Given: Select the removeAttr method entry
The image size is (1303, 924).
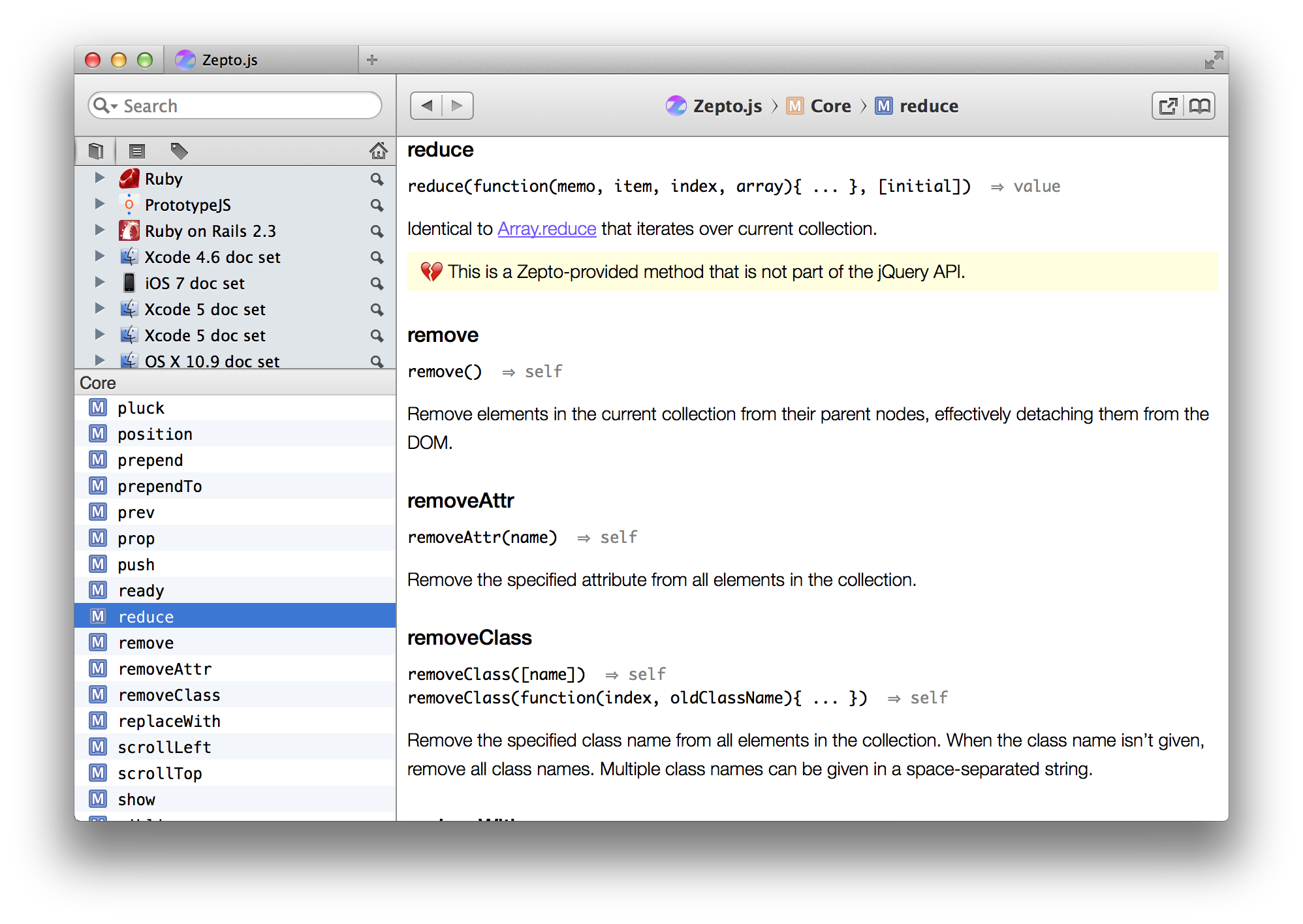Looking at the screenshot, I should click(235, 669).
